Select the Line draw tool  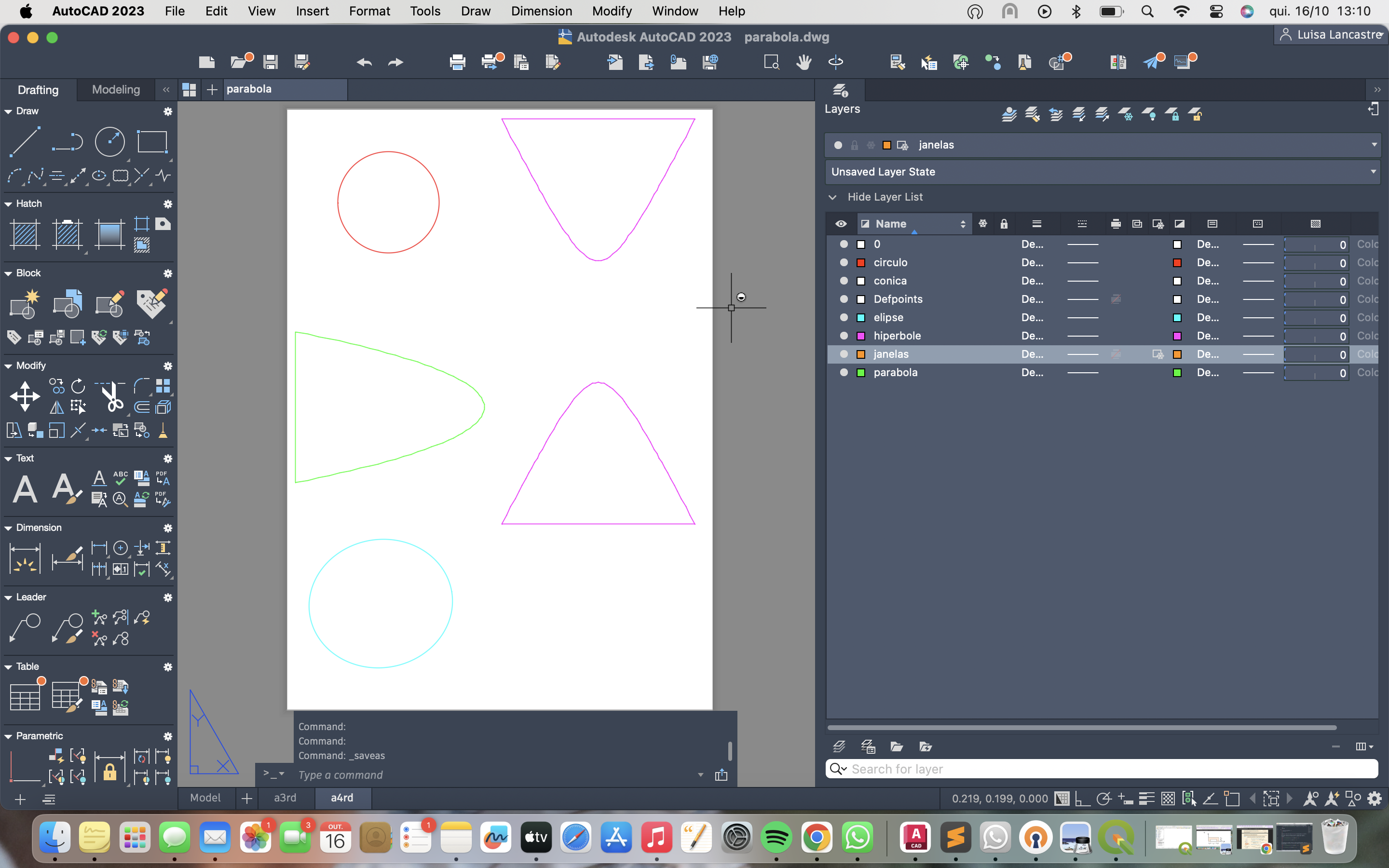coord(25,141)
